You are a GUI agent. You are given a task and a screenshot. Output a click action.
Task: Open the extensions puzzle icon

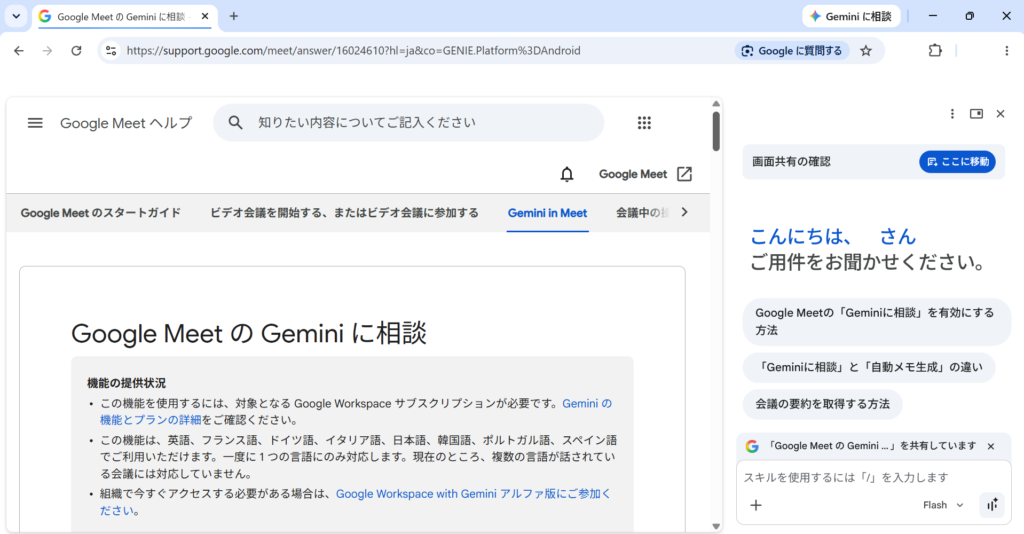click(935, 50)
